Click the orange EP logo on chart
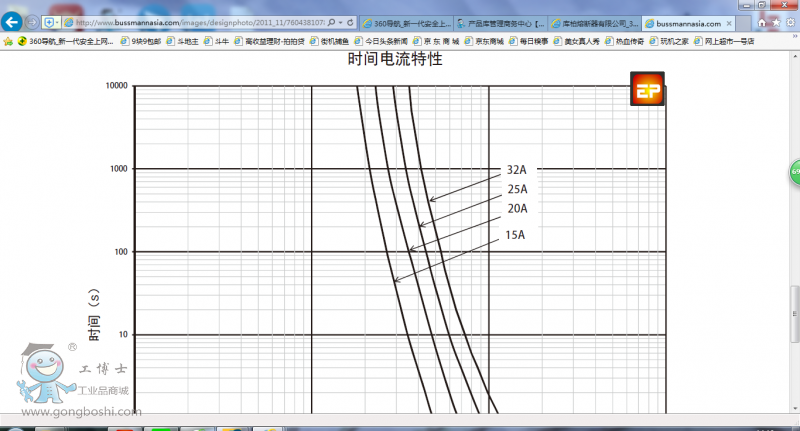The image size is (800, 431). 647,89
